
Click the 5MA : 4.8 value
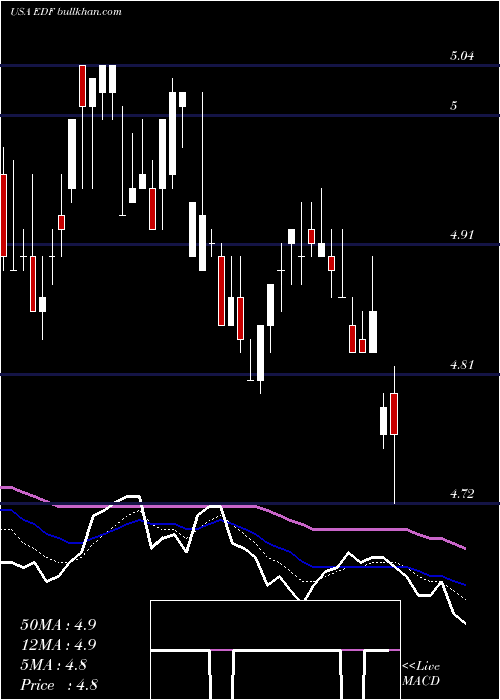click(54, 665)
